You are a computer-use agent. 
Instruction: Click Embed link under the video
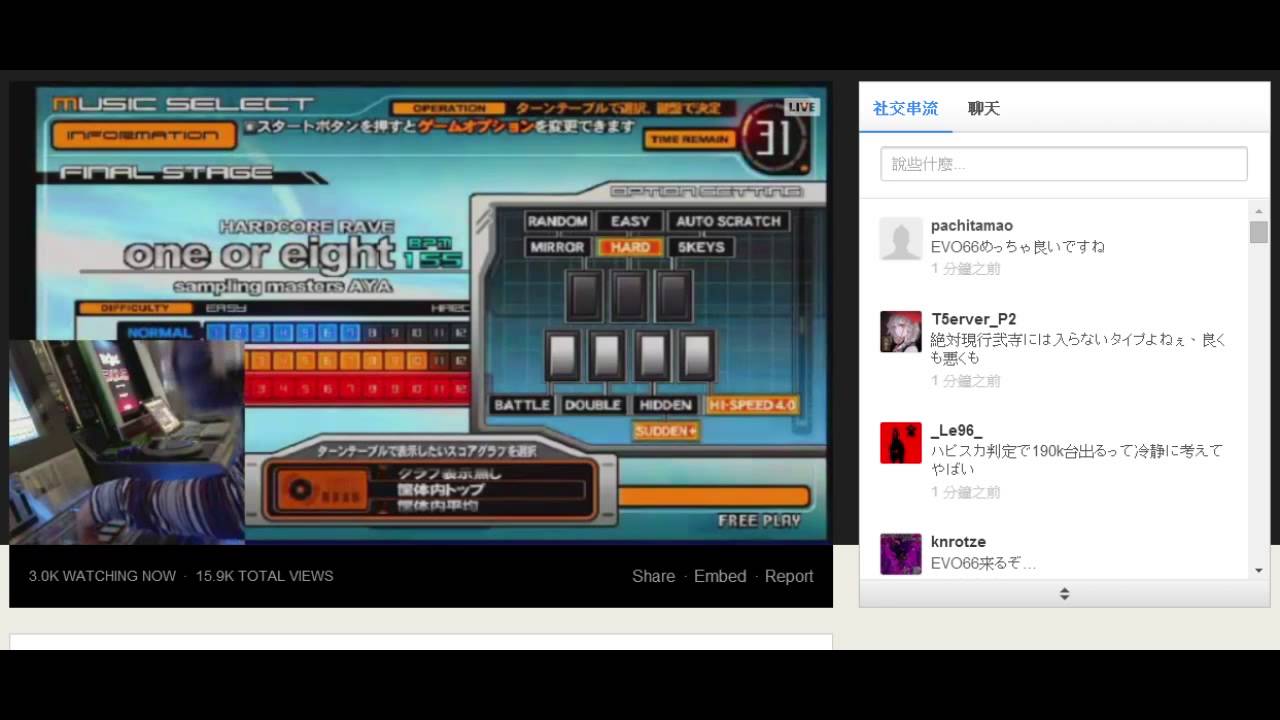[720, 576]
